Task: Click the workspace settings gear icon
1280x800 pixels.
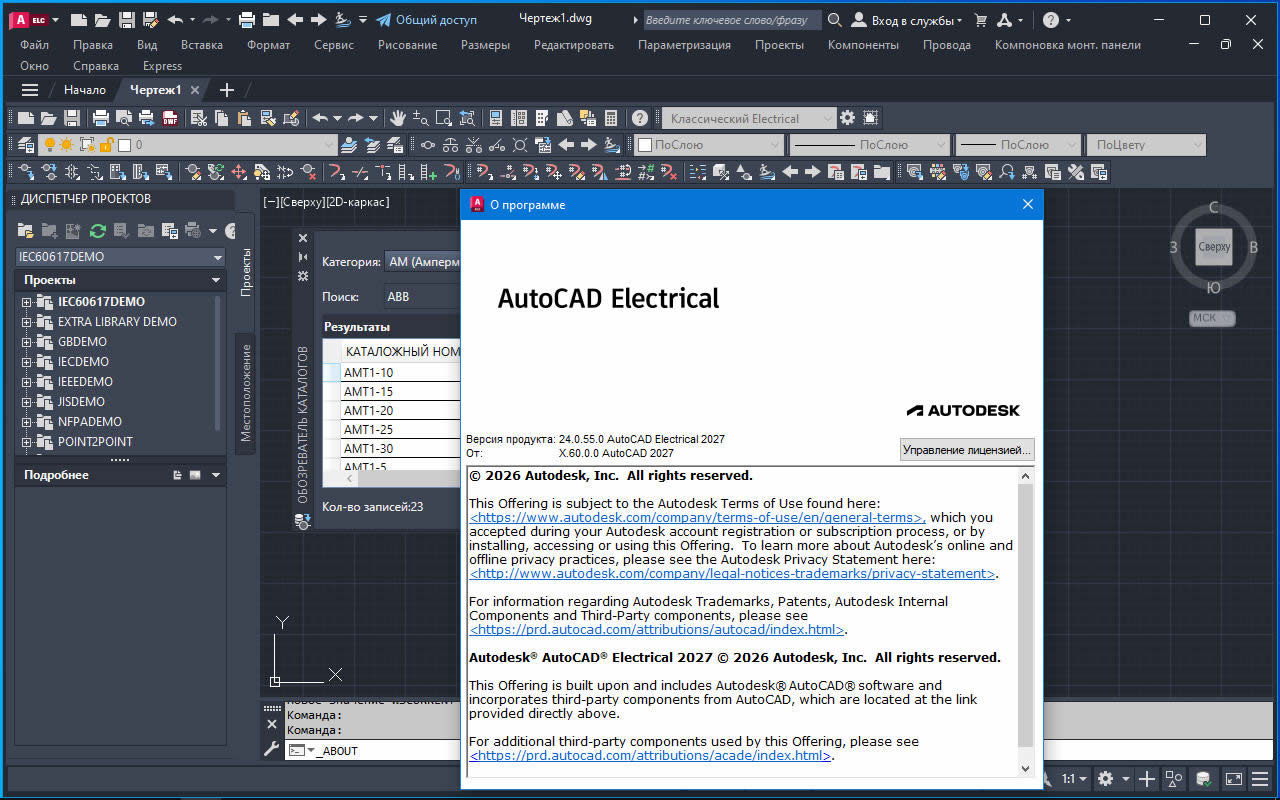Action: [x=847, y=118]
